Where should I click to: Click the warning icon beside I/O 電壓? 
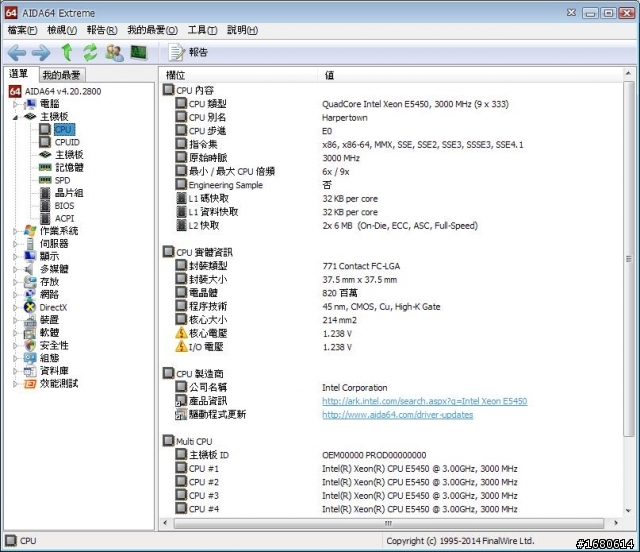click(181, 346)
